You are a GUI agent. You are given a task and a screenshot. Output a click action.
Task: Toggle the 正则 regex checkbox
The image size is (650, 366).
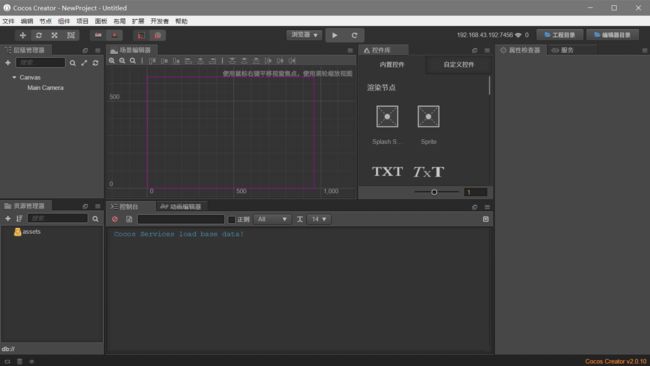pos(232,219)
